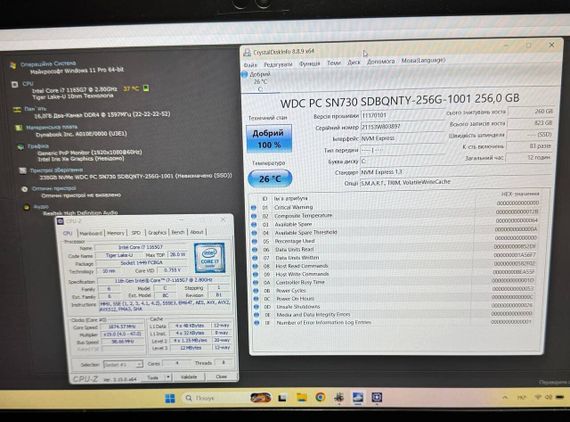The width and height of the screenshot is (570, 422).
Task: Expand the CPU-Z Tools dropdown arrow
Action: click(x=168, y=377)
